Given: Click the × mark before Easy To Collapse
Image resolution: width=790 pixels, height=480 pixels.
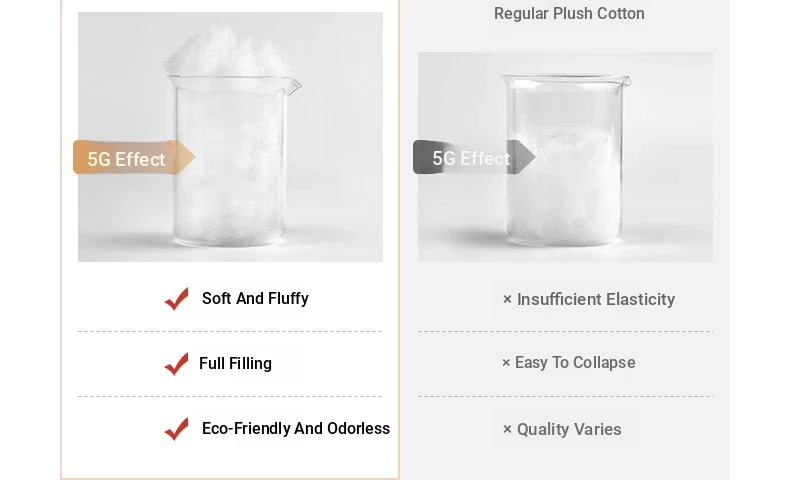Looking at the screenshot, I should (x=506, y=363).
